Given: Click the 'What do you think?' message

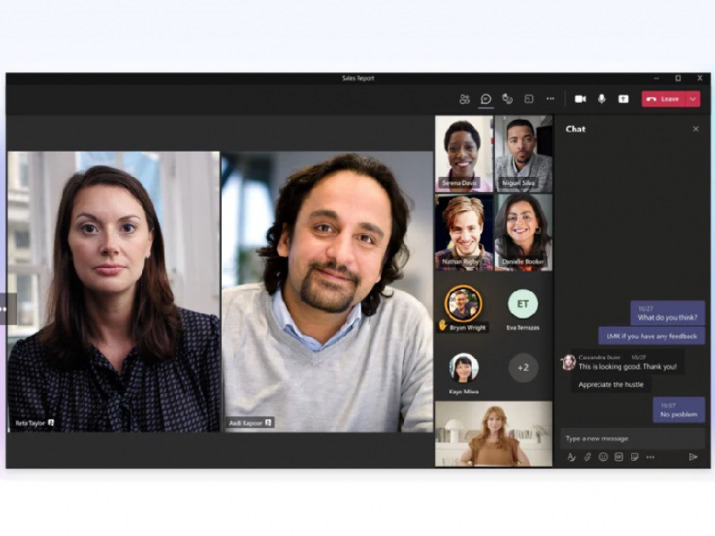Looking at the screenshot, I should click(x=668, y=313).
